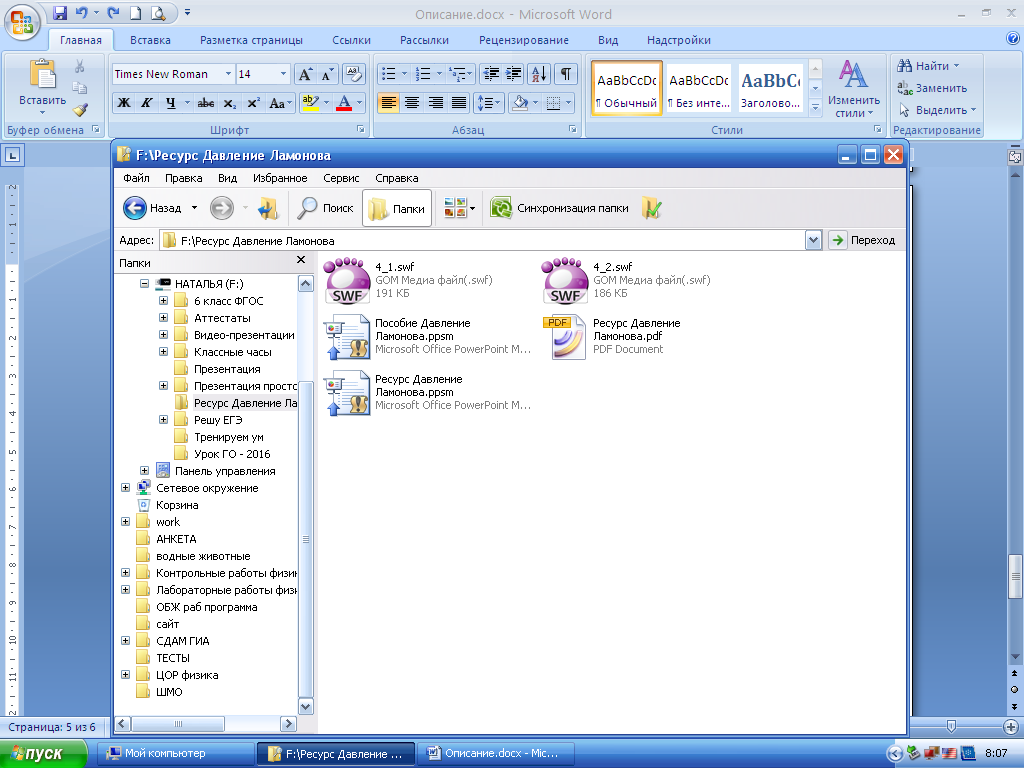Toggle underline Ч formatting
Viewport: 1024px width, 768px height.
(170, 103)
